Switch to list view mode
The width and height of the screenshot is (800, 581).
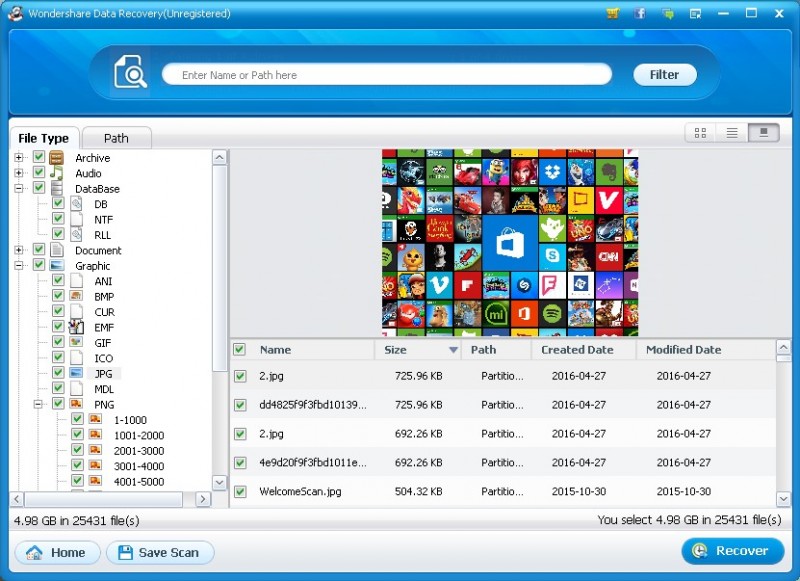click(732, 133)
